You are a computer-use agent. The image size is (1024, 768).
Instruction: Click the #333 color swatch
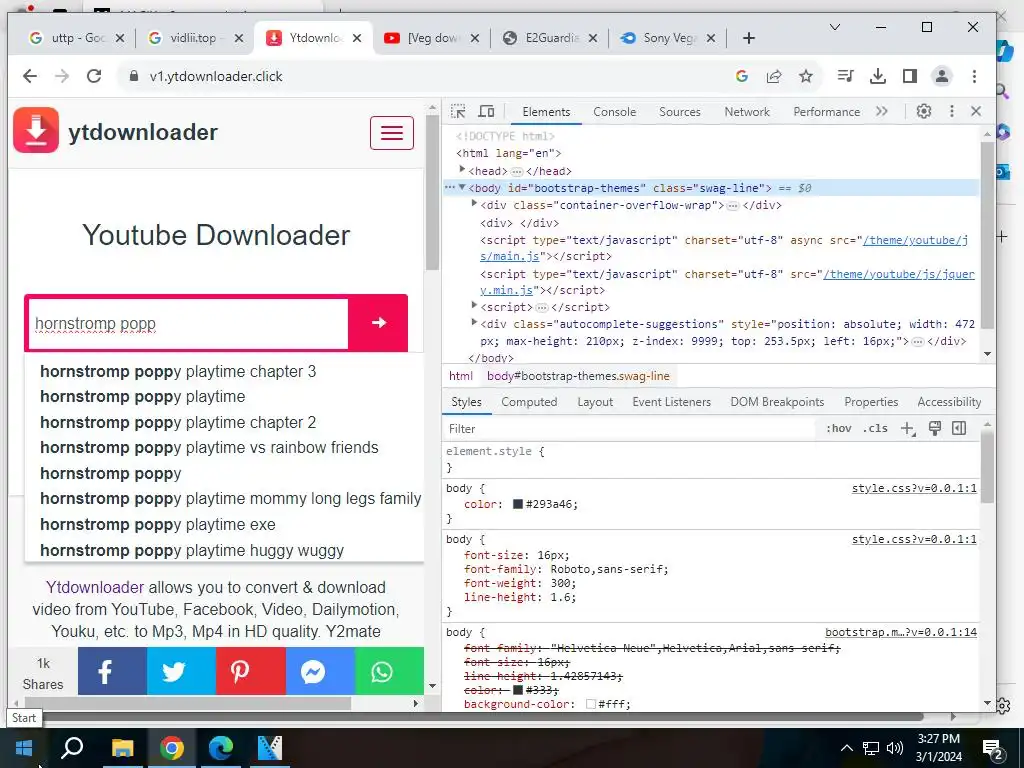[x=518, y=690]
